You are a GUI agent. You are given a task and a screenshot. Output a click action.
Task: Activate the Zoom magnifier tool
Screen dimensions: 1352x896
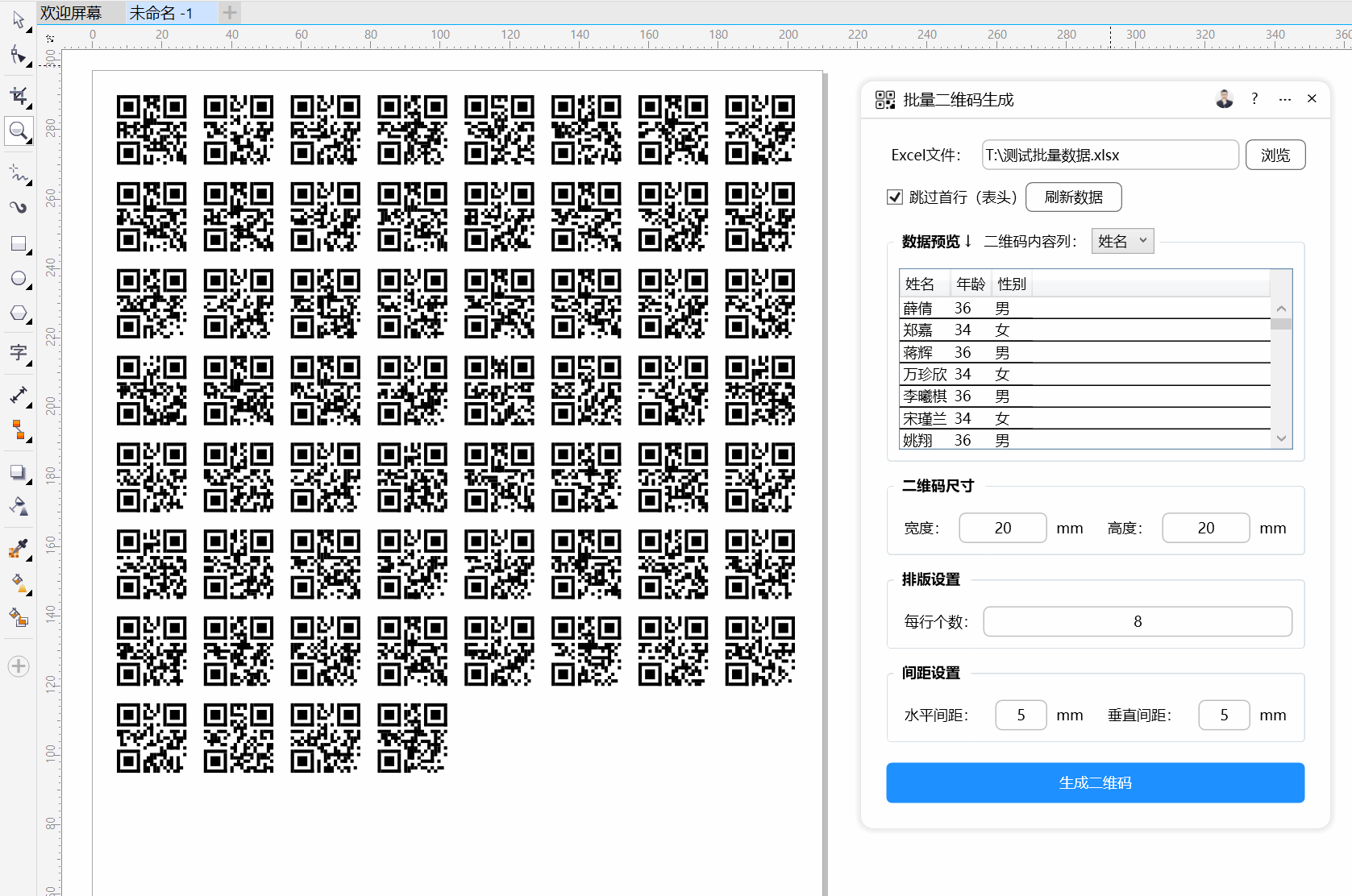(x=18, y=131)
